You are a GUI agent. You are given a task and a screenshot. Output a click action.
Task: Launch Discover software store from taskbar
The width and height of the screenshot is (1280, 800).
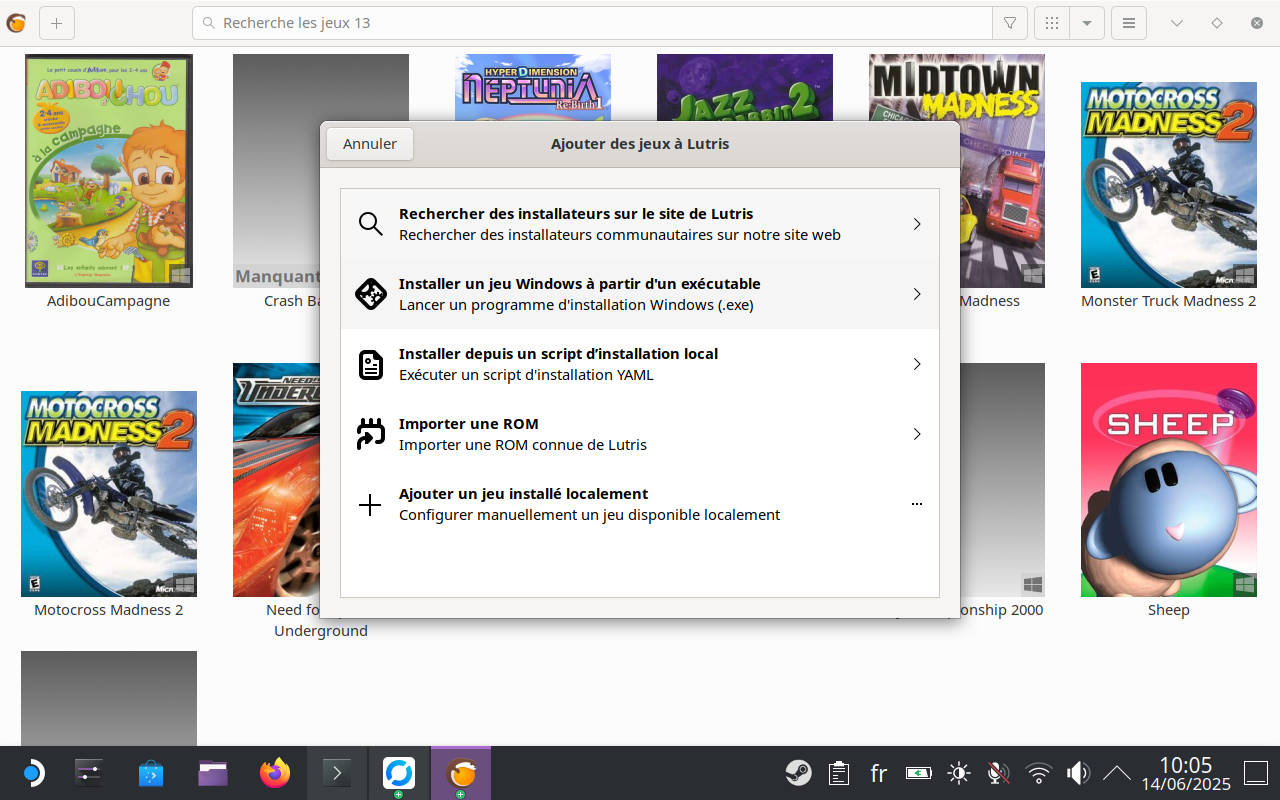(x=151, y=773)
